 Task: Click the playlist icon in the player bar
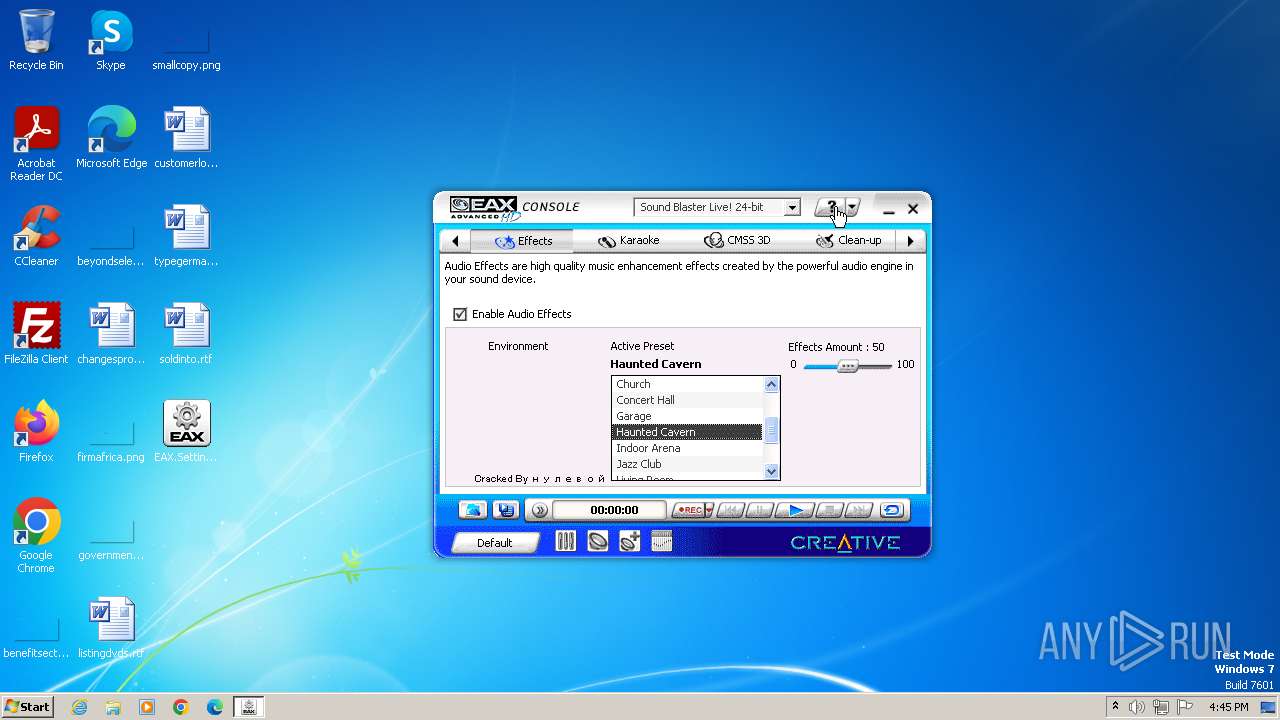[x=506, y=510]
